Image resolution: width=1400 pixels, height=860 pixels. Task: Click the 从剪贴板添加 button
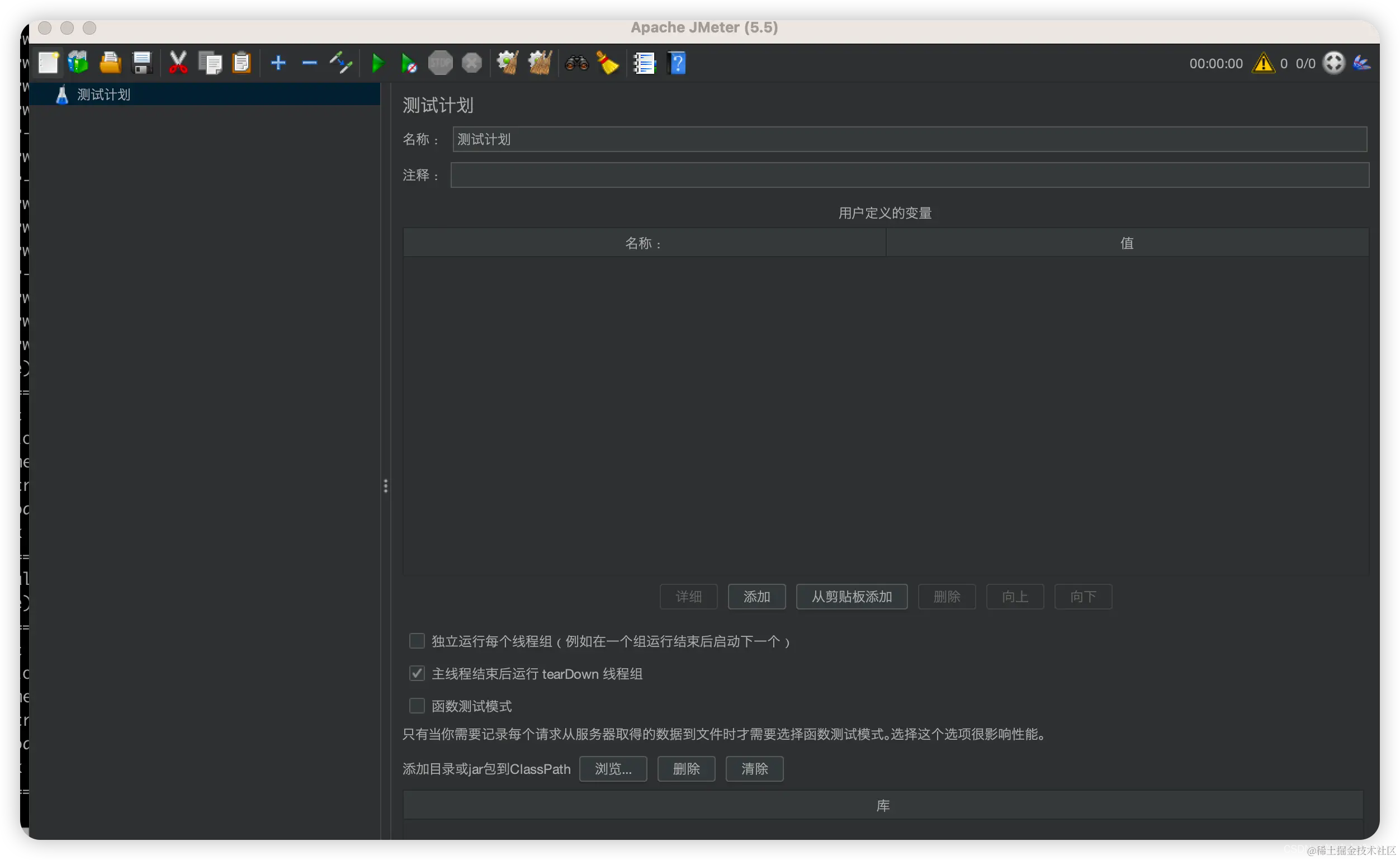click(x=852, y=597)
